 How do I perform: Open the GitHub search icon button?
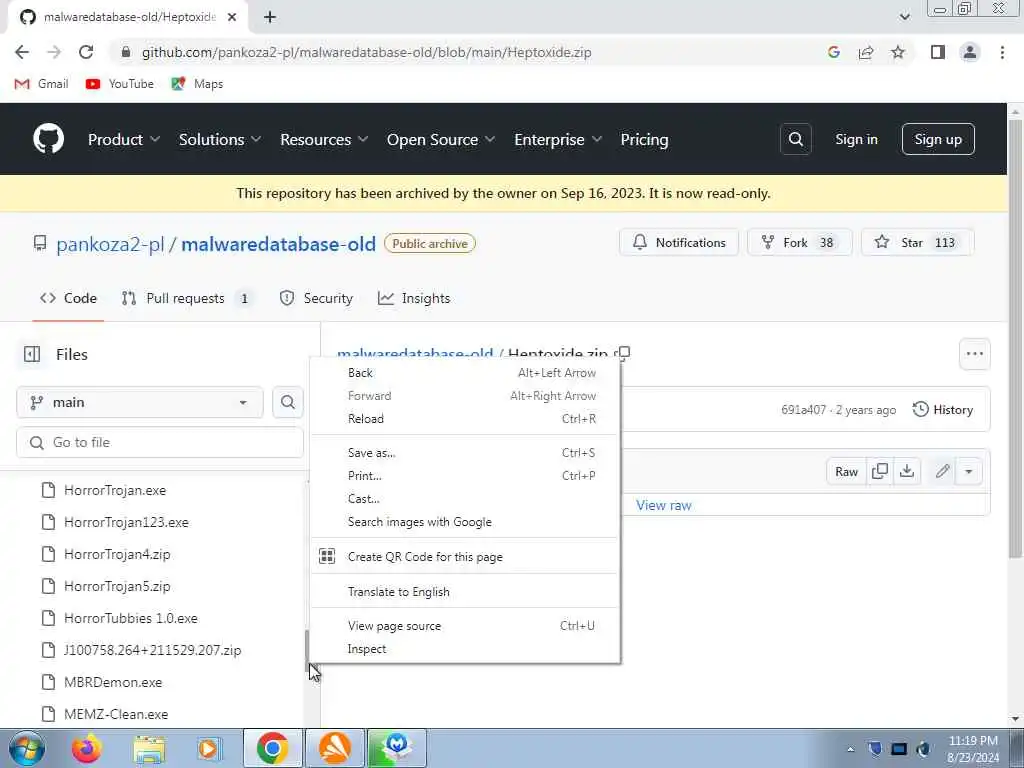click(x=795, y=139)
